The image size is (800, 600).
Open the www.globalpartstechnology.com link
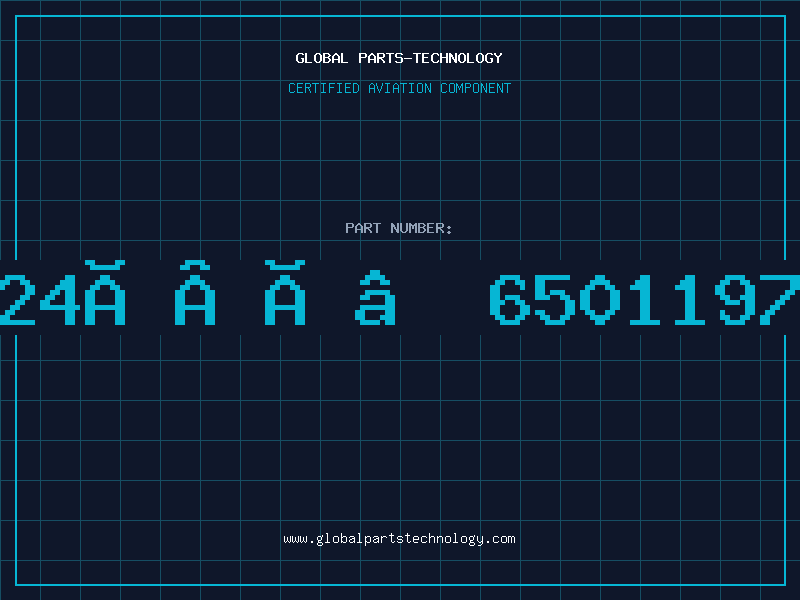click(x=399, y=539)
